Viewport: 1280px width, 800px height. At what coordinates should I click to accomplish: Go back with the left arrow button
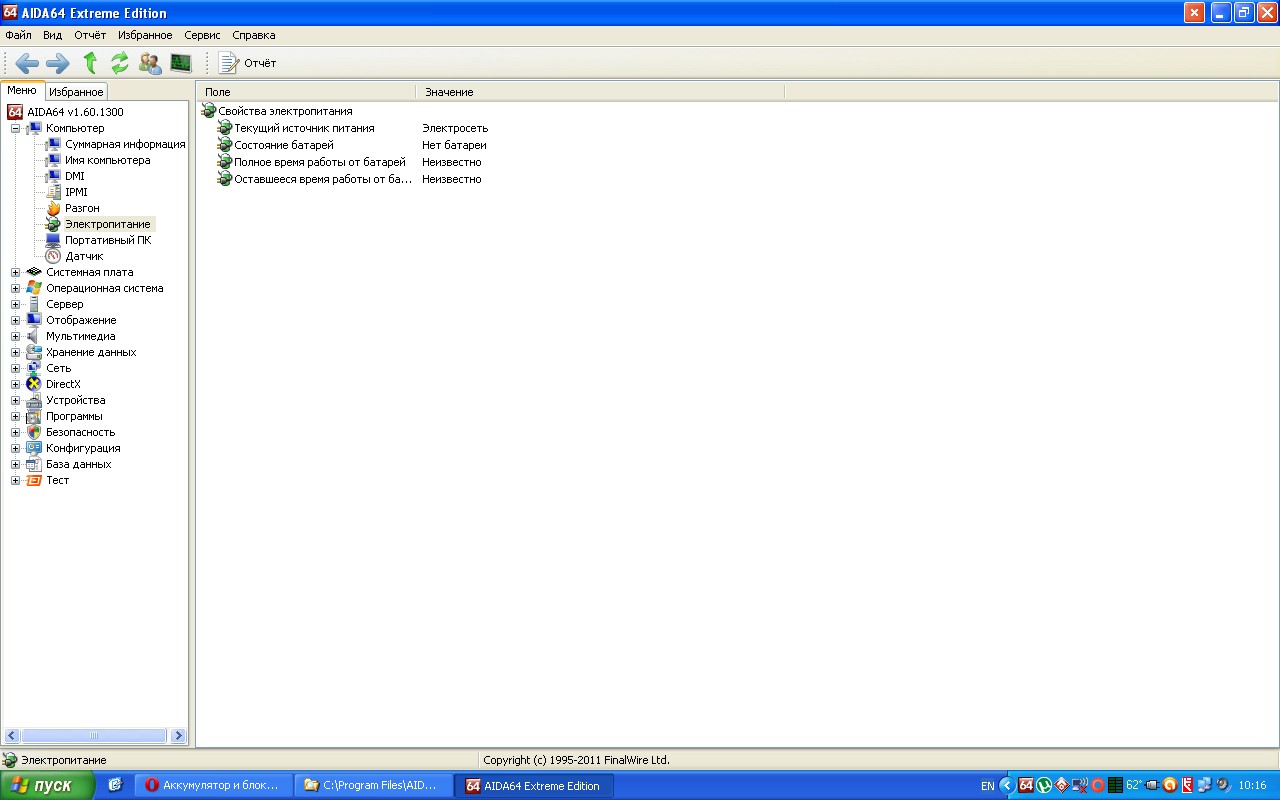point(27,63)
